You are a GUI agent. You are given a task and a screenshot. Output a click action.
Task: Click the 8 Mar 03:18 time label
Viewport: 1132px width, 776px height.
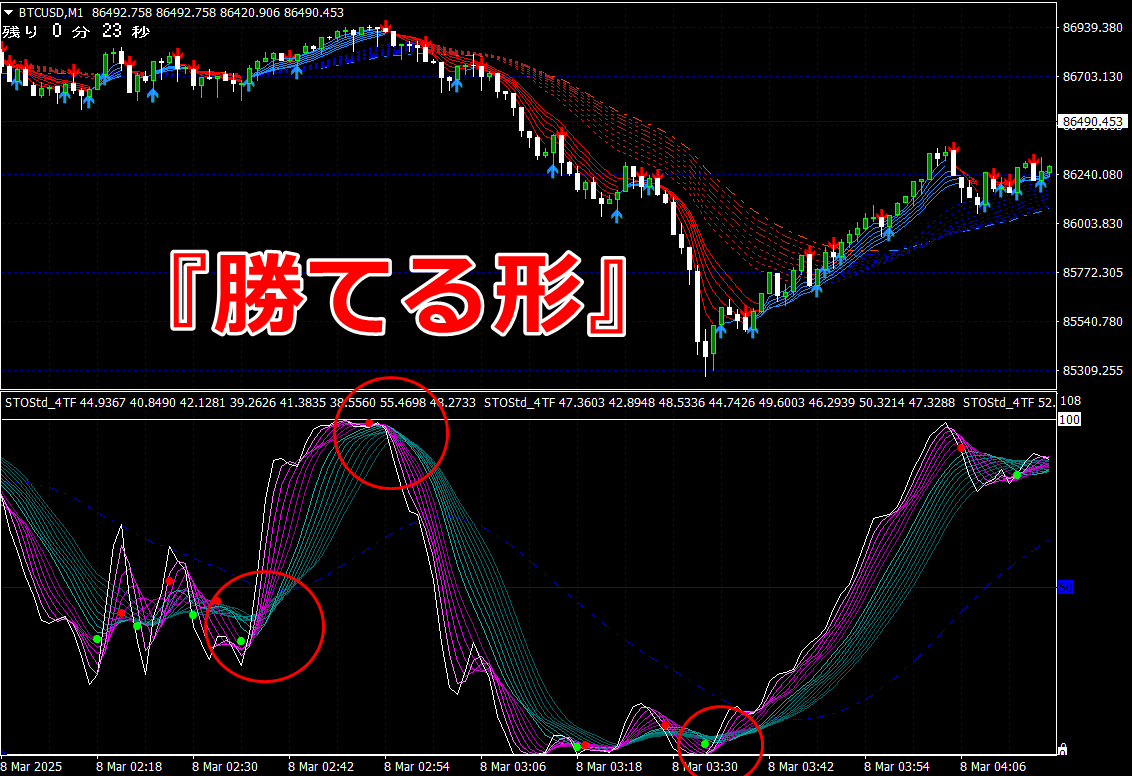(609, 767)
